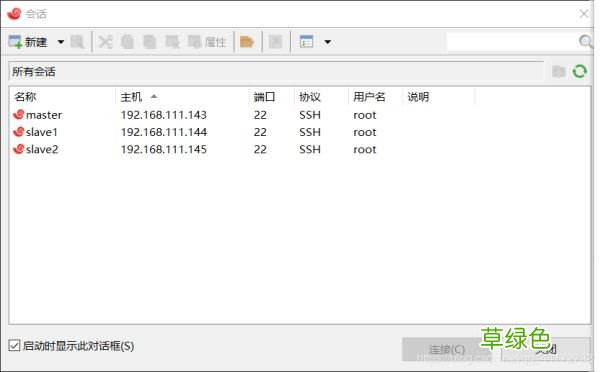This screenshot has height=372, width=600.
Task: Click the Paste toolbar icon
Action: (150, 42)
